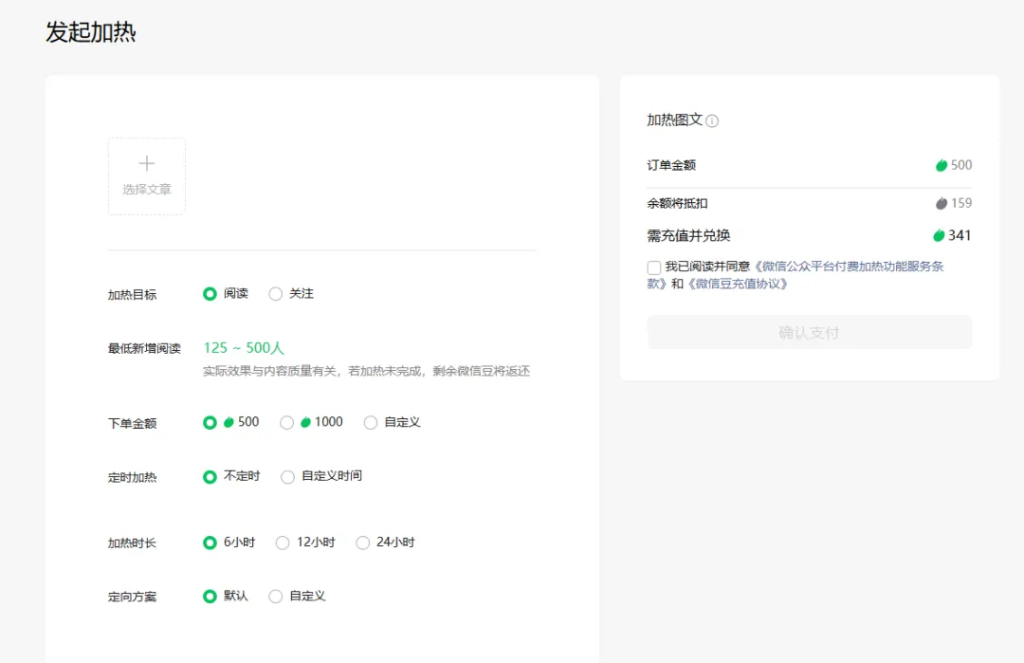
Task: Select 默认 targeting plan
Action: tap(208, 595)
